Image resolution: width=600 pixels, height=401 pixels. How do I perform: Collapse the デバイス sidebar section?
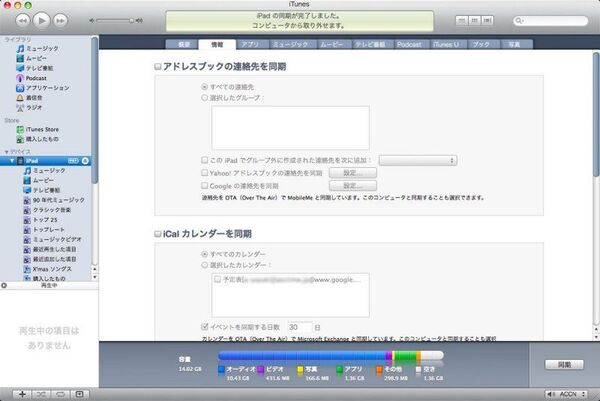(7, 152)
